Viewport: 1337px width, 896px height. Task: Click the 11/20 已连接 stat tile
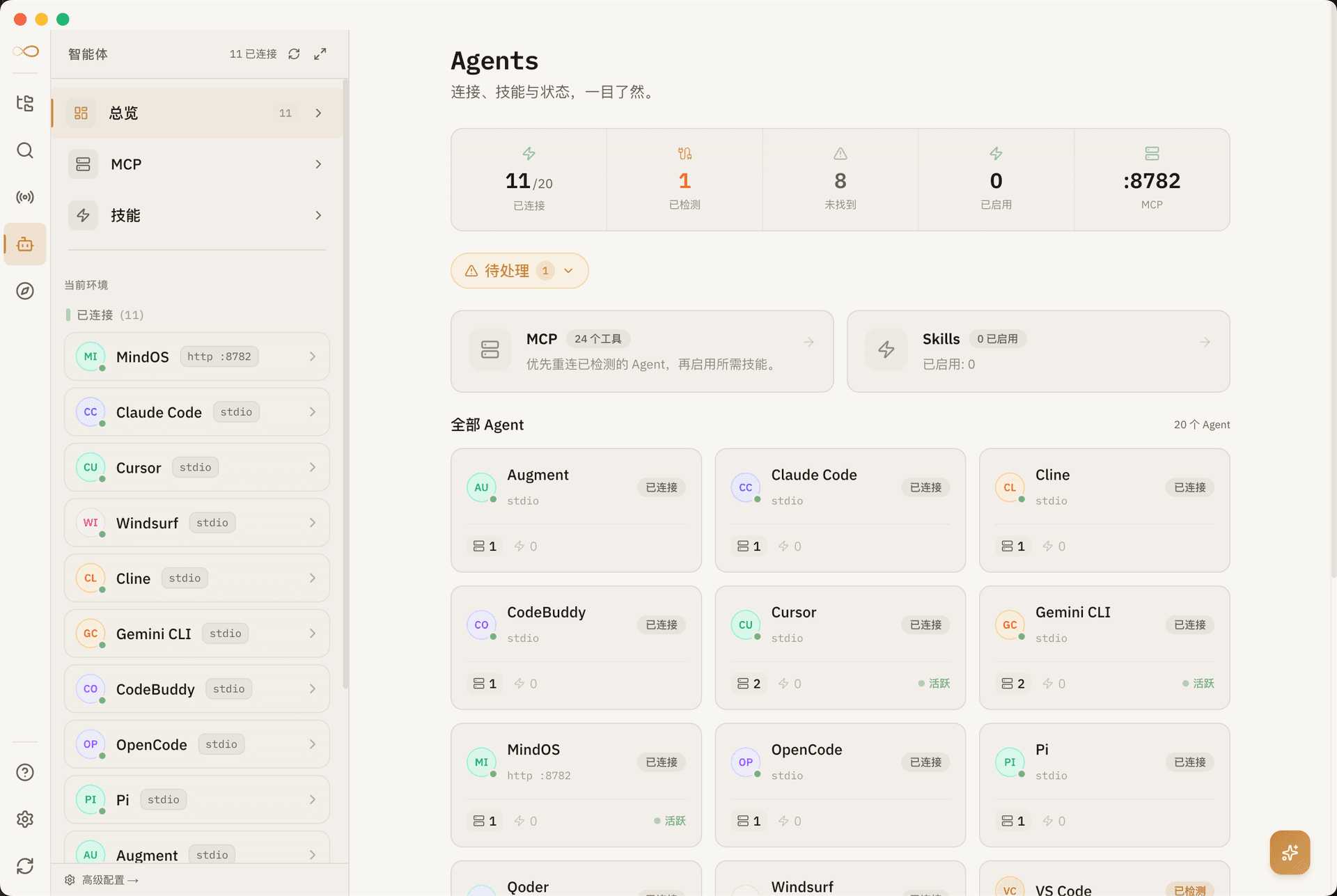coord(529,180)
